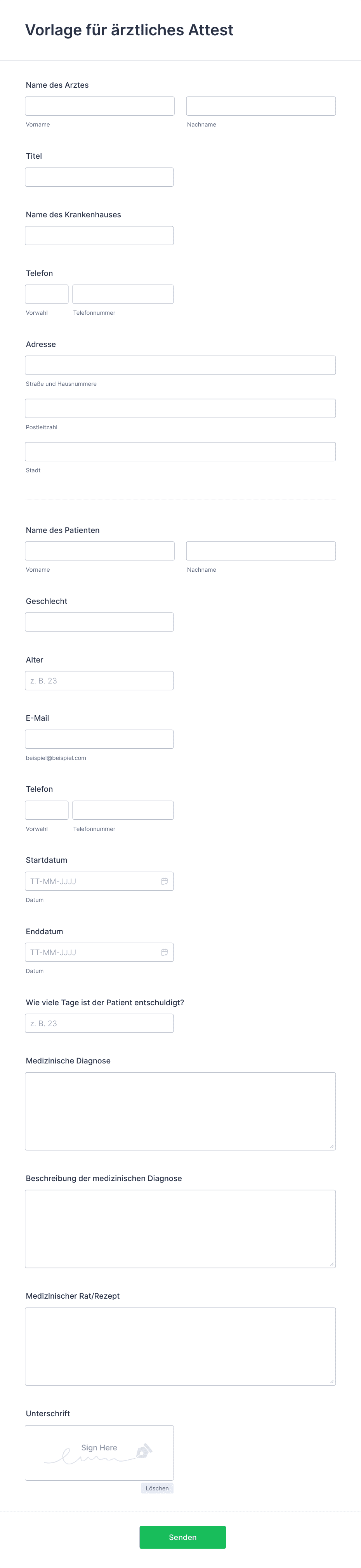Click the Unterschrift Sign Here pad
Viewport: 361px width, 1568px height.
coord(99,1452)
